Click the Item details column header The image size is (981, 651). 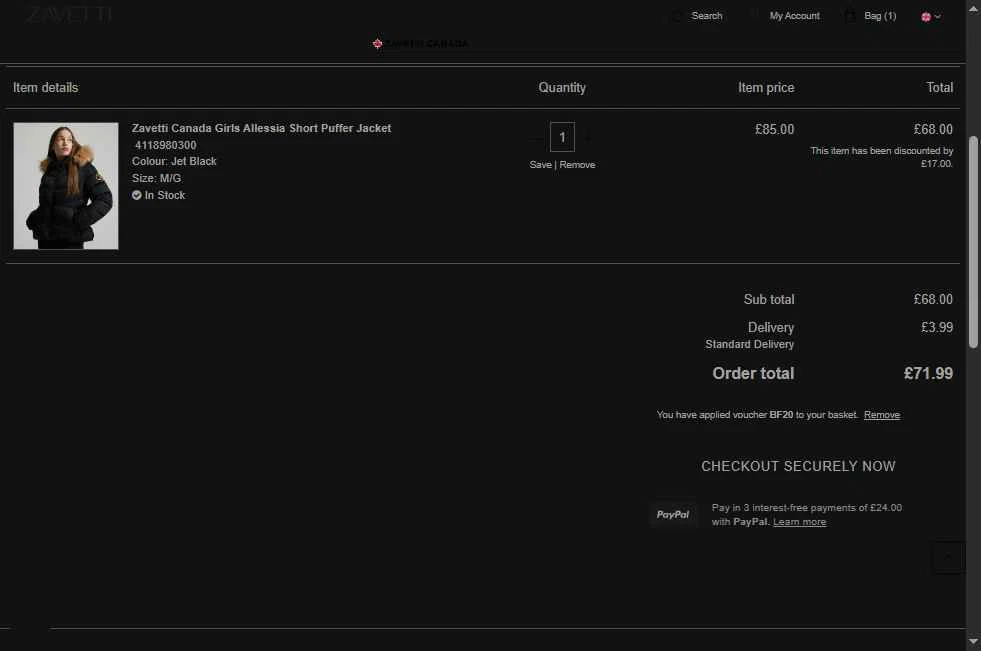[x=46, y=88]
